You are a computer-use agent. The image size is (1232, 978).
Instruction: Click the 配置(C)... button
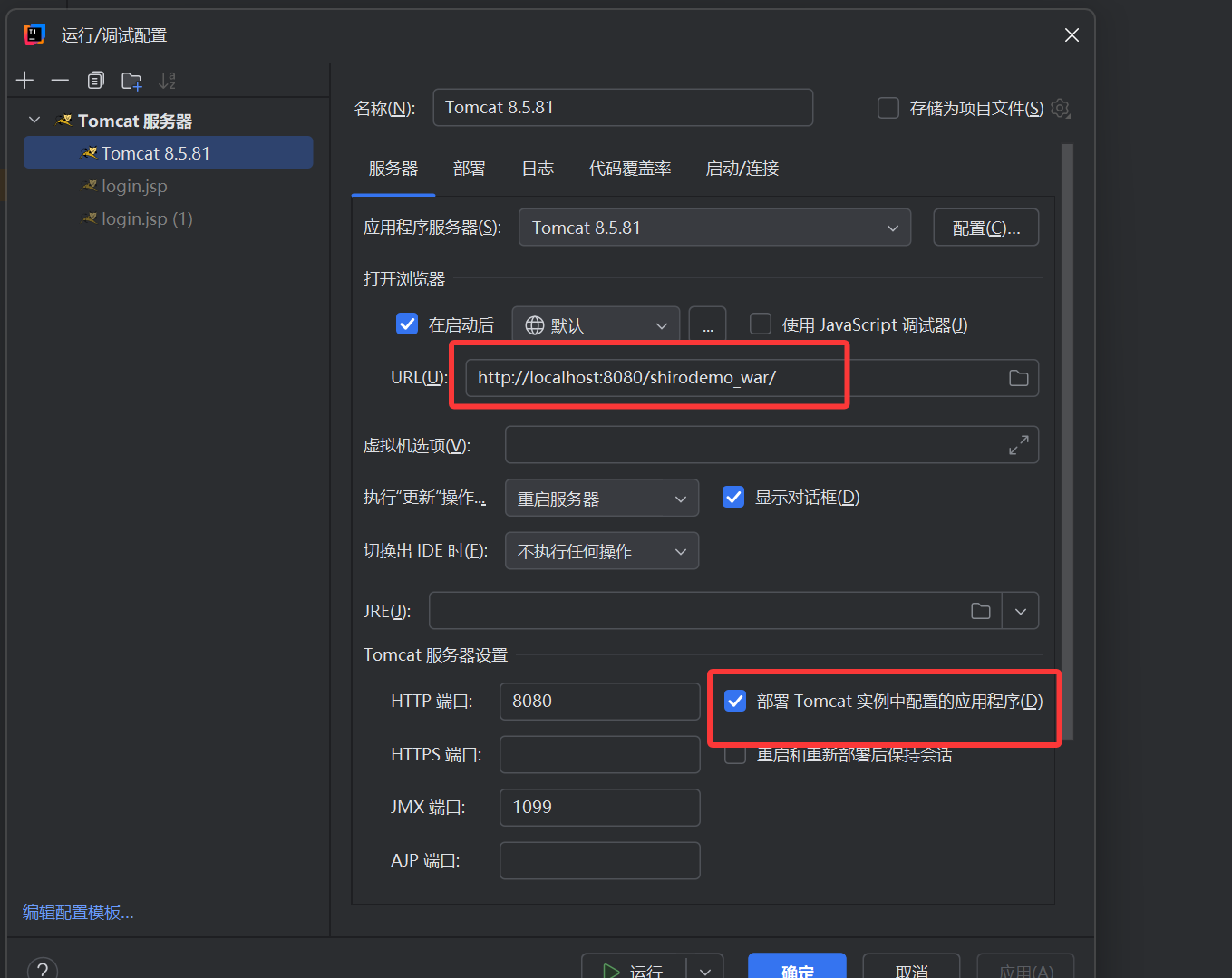pyautogui.click(x=985, y=228)
